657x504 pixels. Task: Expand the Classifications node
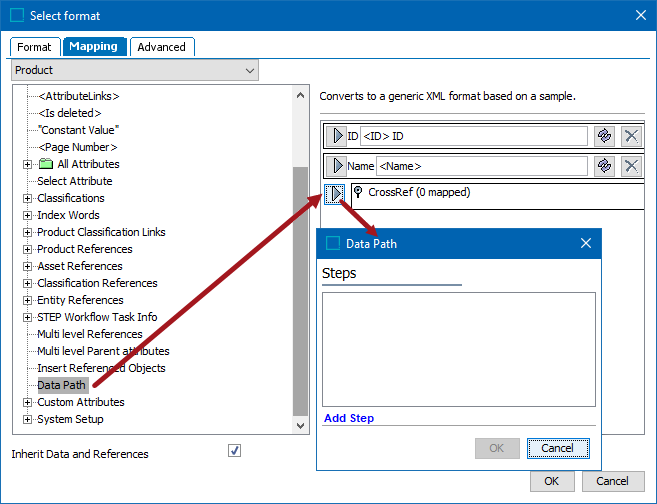tap(27, 198)
